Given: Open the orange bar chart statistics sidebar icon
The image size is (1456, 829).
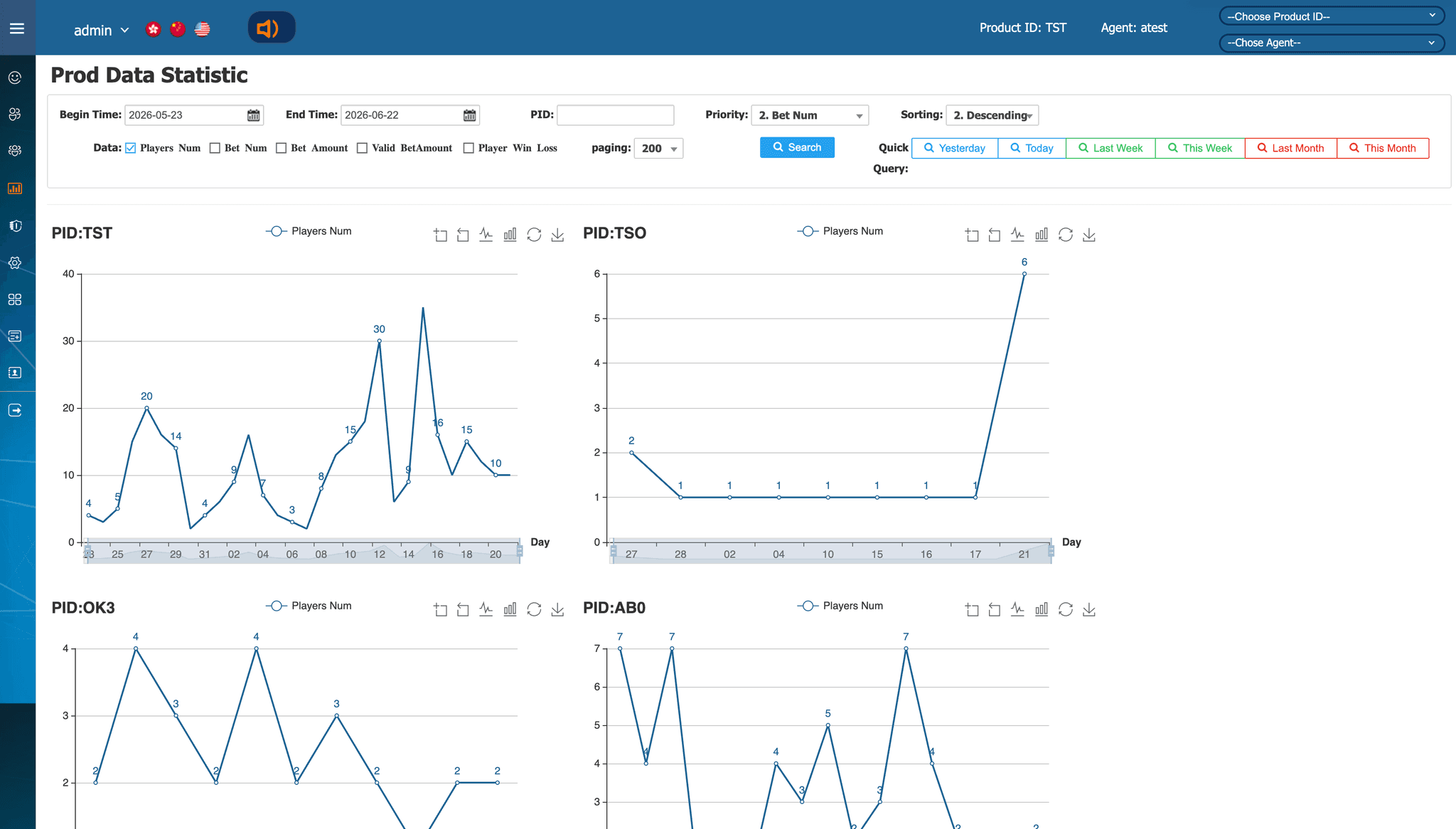Looking at the screenshot, I should (x=15, y=188).
